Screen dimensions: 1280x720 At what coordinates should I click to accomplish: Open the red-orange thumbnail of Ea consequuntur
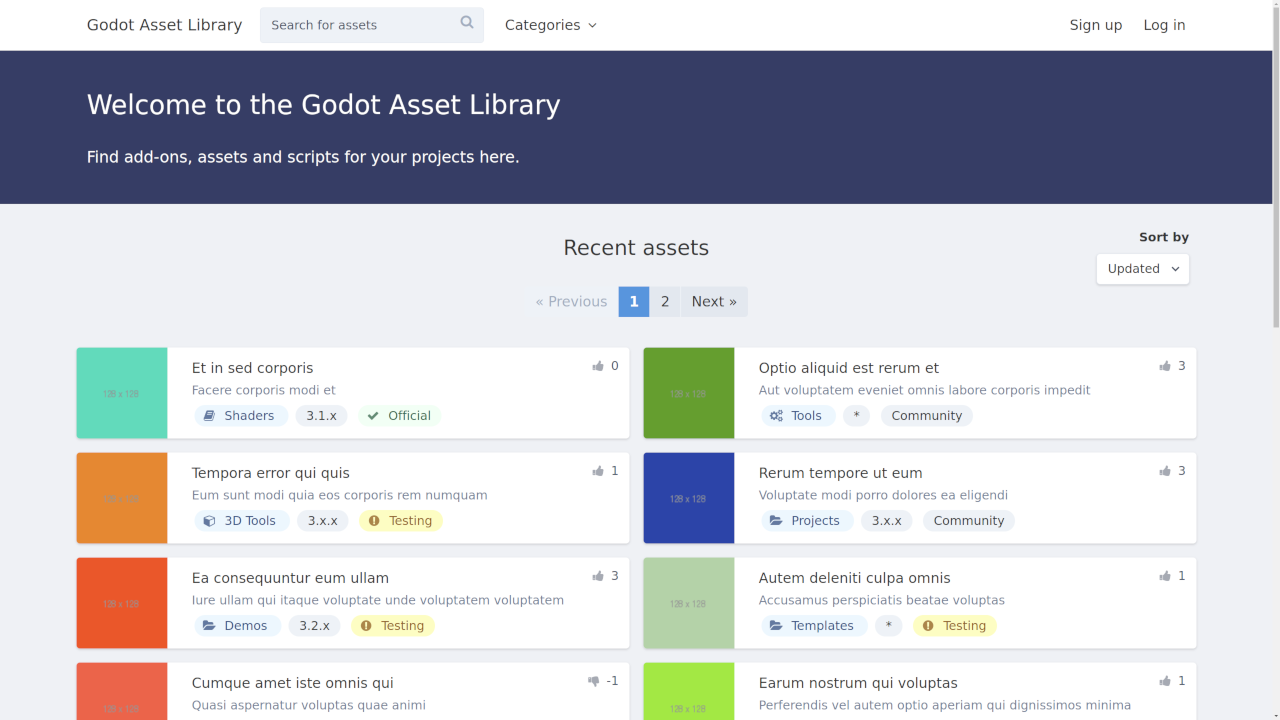122,603
